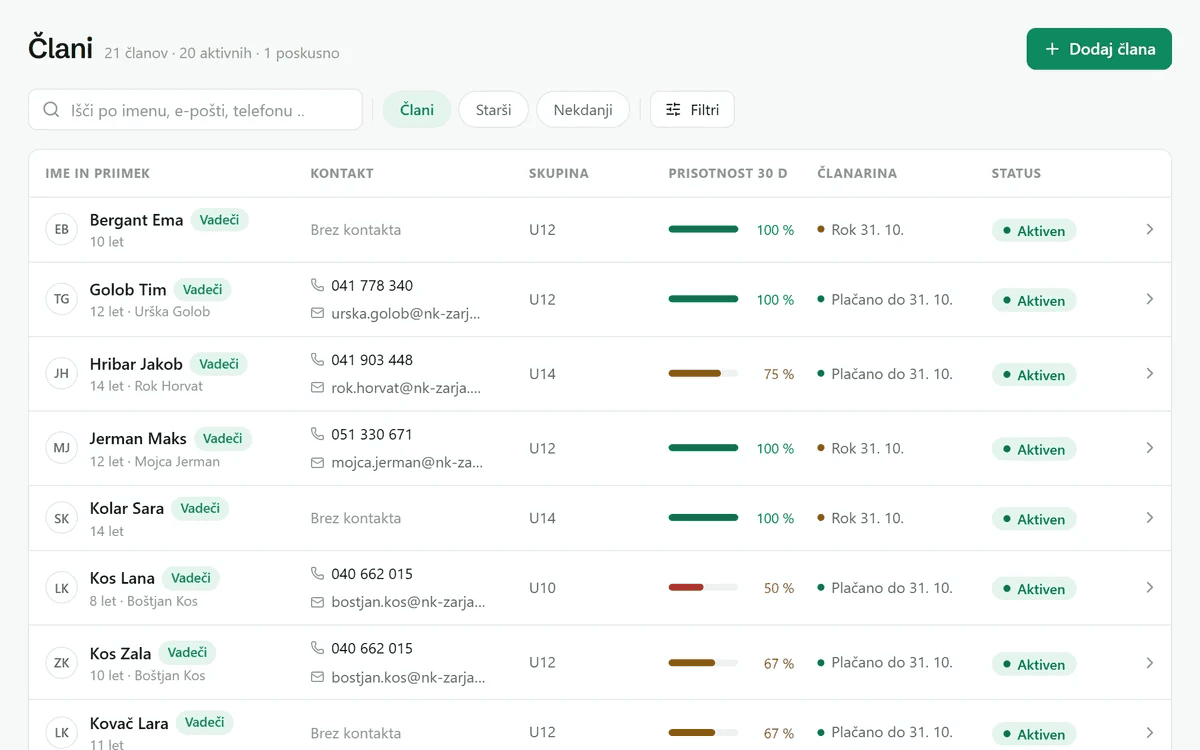Click the TG avatar for Golob Tim
This screenshot has width=1200, height=750.
click(62, 299)
